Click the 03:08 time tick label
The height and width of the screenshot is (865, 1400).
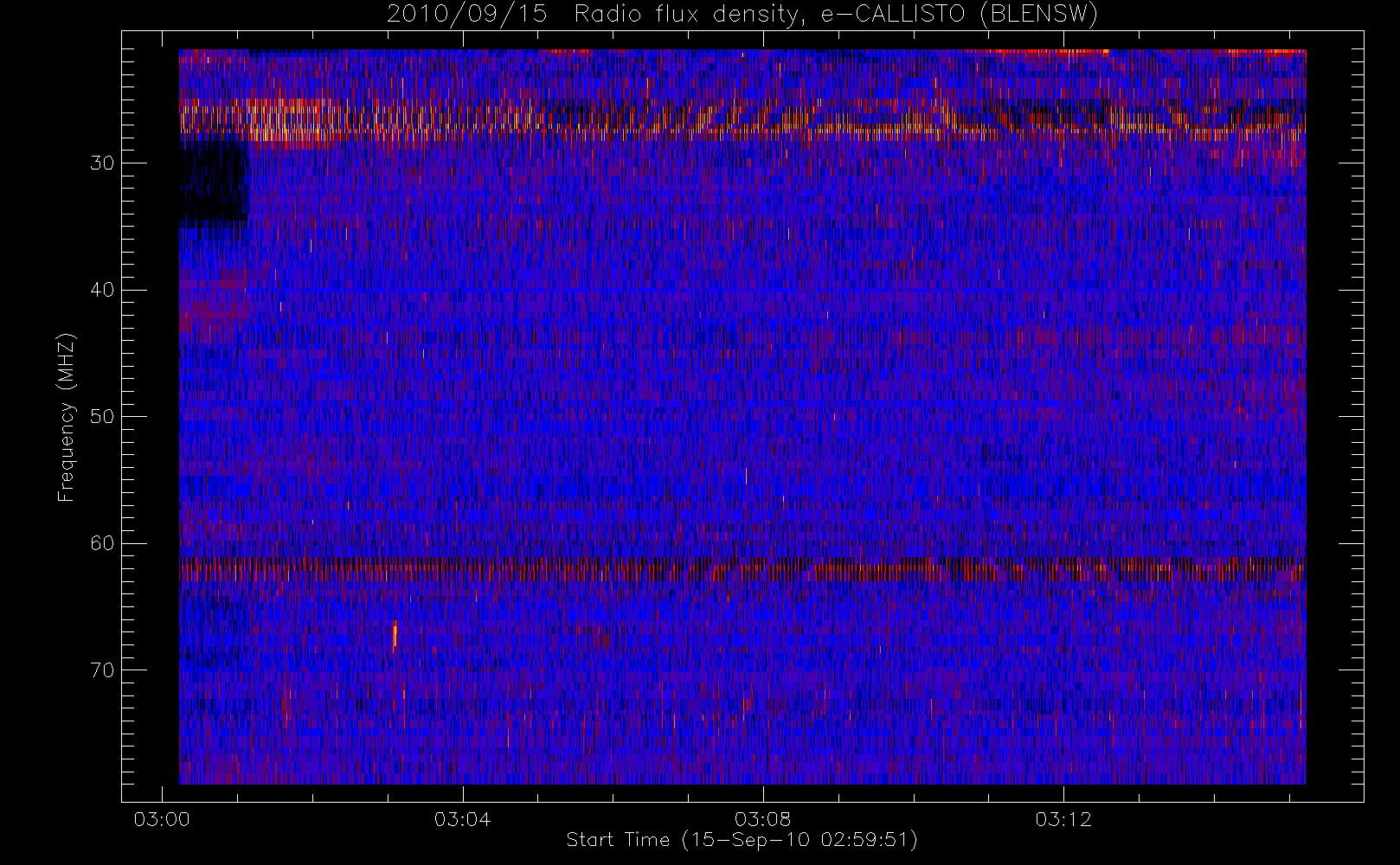tap(762, 819)
